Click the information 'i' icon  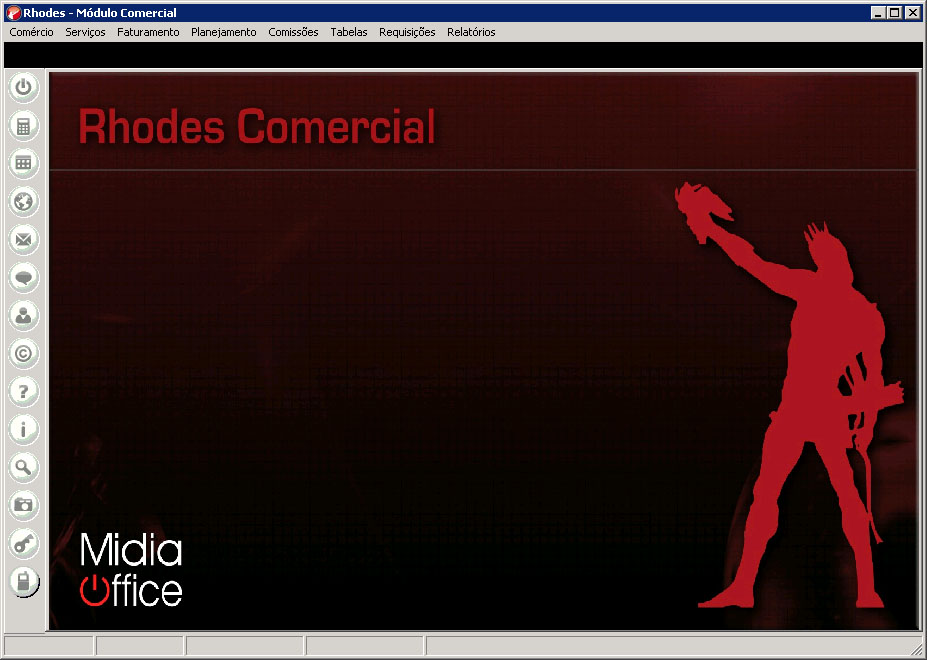pos(24,429)
